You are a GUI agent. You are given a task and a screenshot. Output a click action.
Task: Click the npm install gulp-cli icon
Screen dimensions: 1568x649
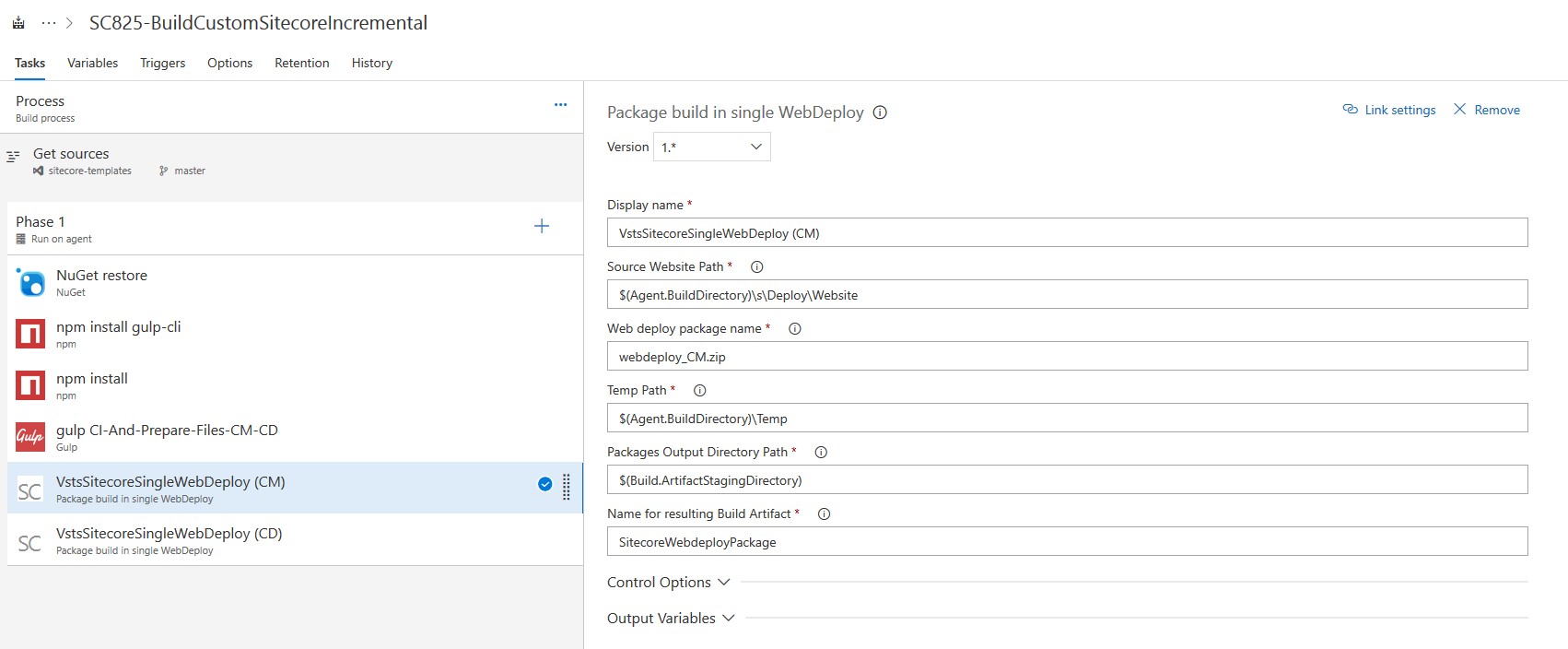click(30, 334)
